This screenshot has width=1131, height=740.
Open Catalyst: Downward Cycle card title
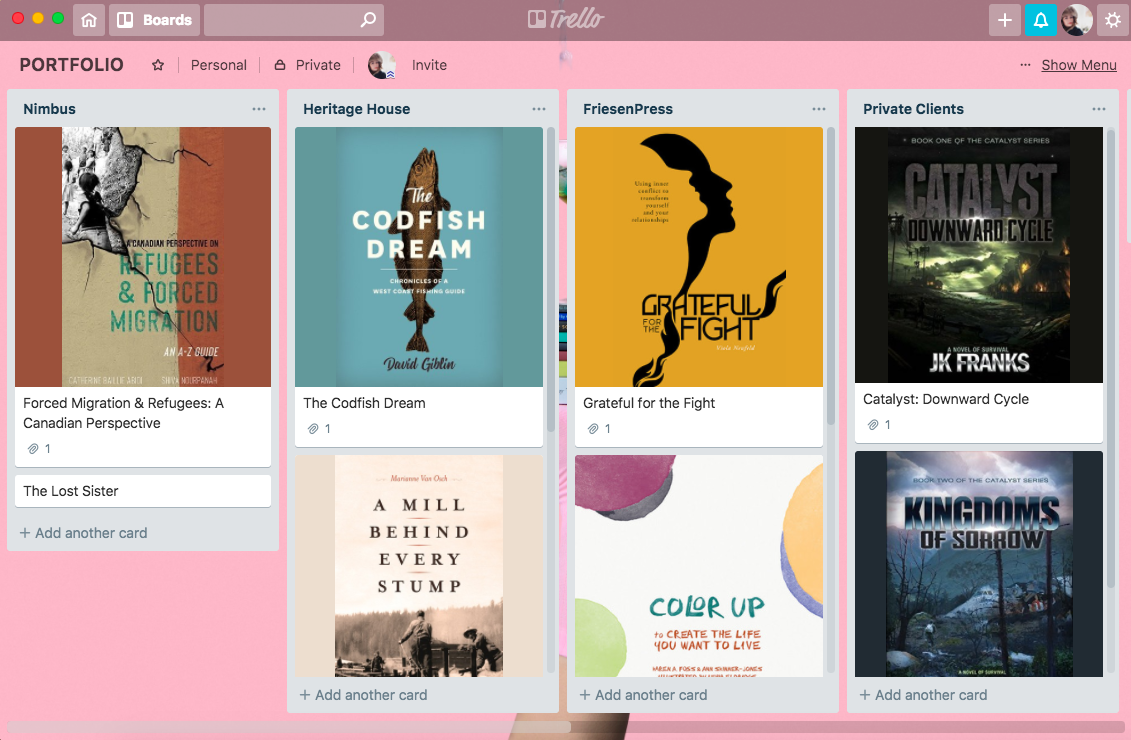(946, 399)
